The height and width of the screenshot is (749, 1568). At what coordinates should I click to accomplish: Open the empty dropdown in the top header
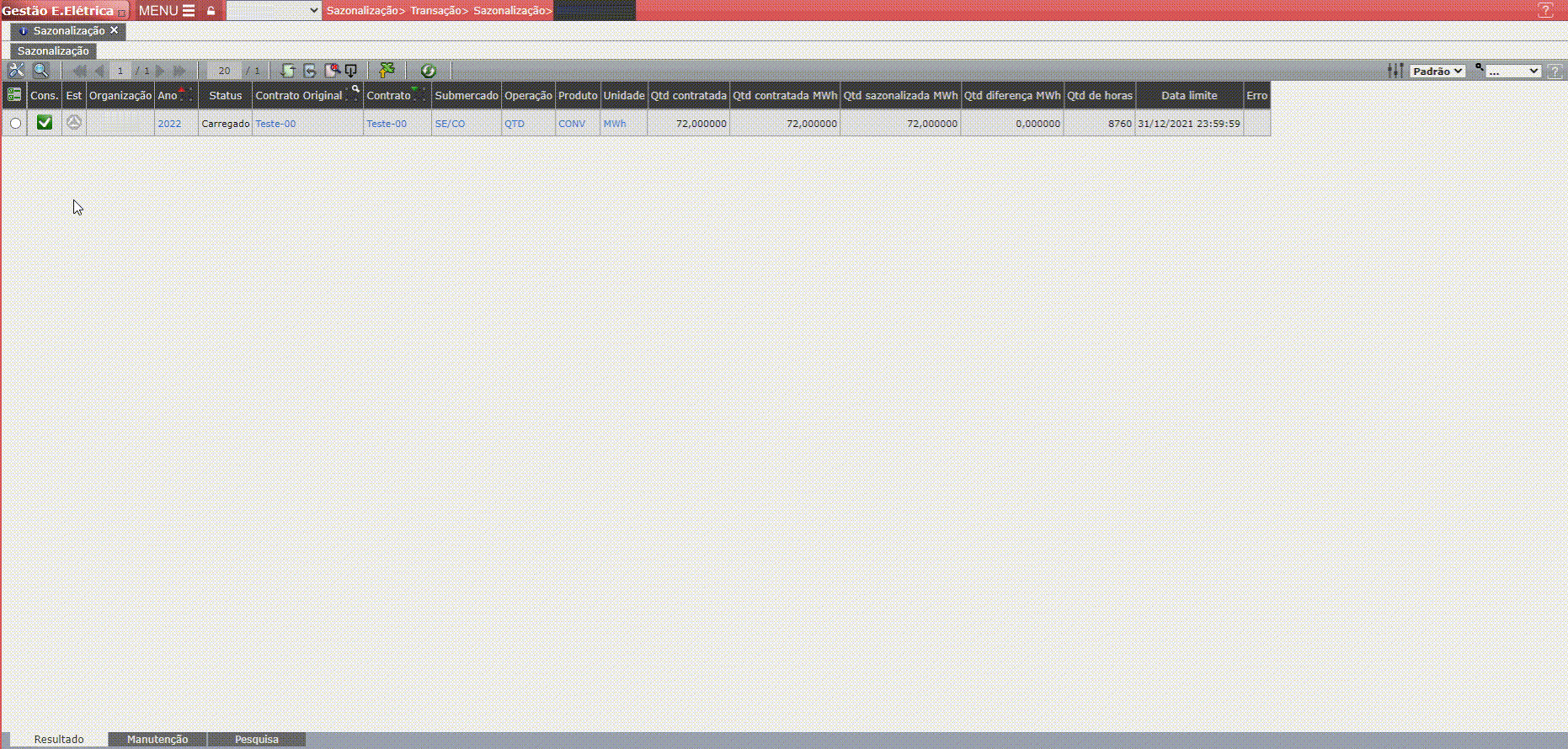pos(274,11)
